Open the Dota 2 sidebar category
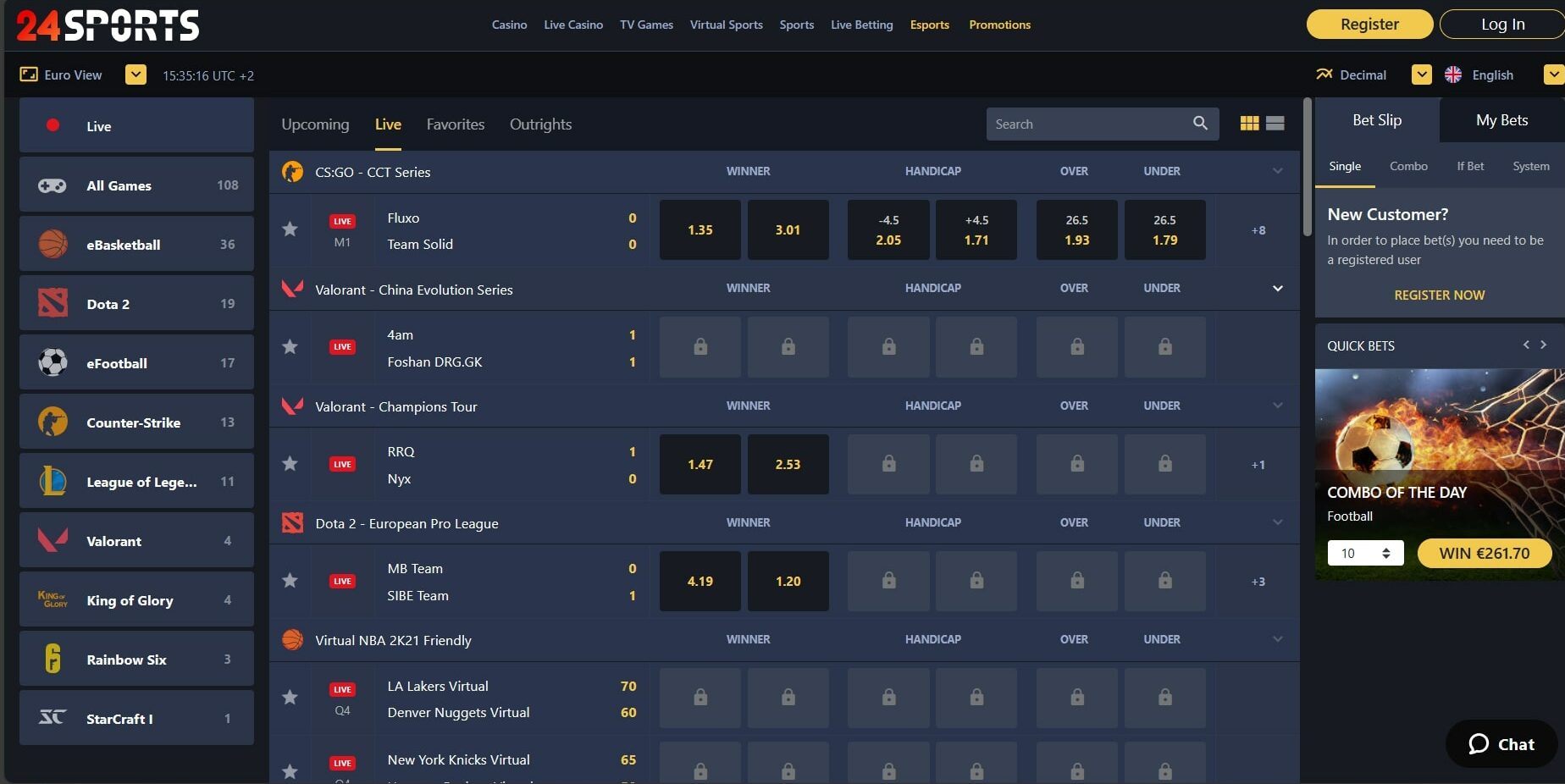Viewport: 1565px width, 784px height. (136, 304)
